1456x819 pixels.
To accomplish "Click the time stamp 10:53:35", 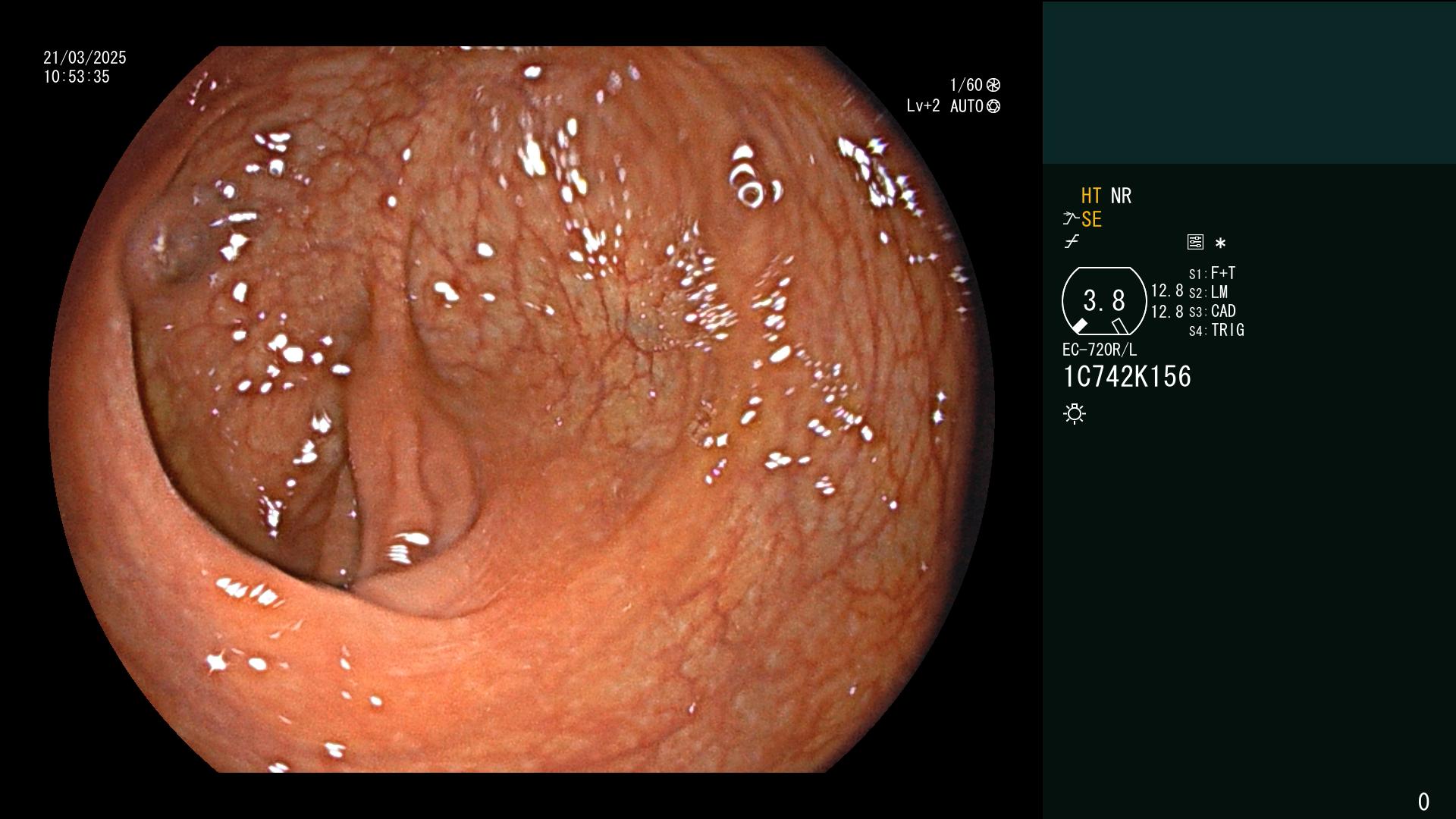I will point(77,77).
